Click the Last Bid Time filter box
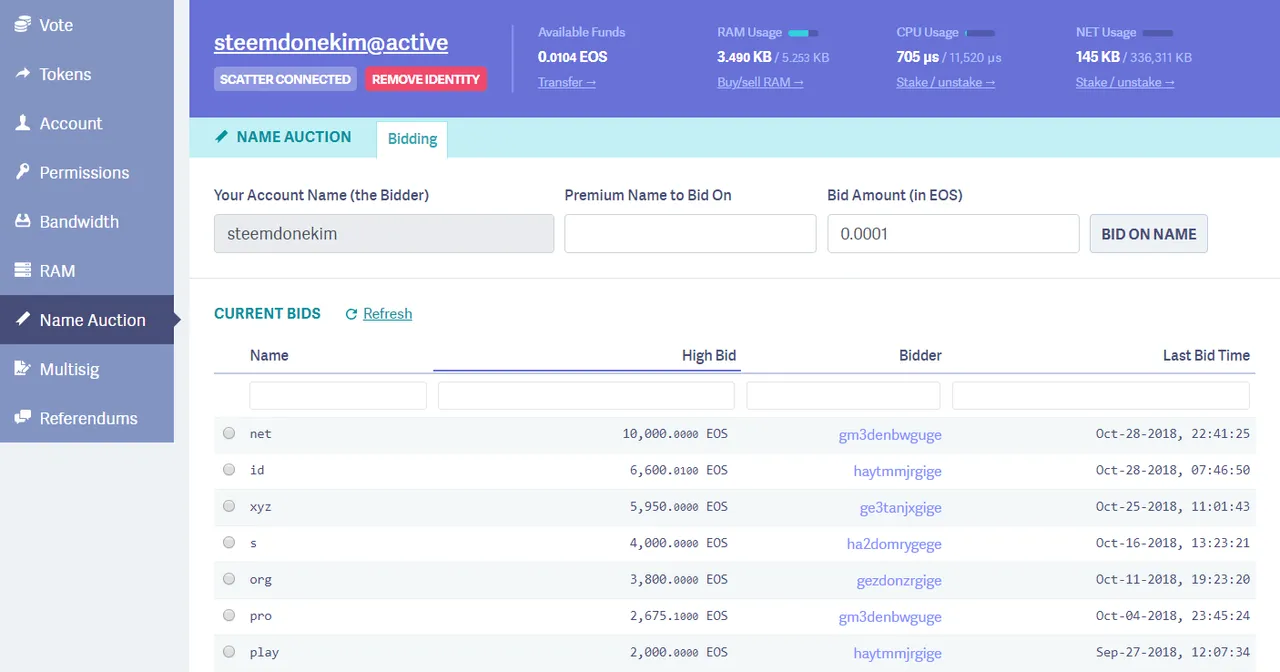This screenshot has height=672, width=1280. tap(1101, 396)
